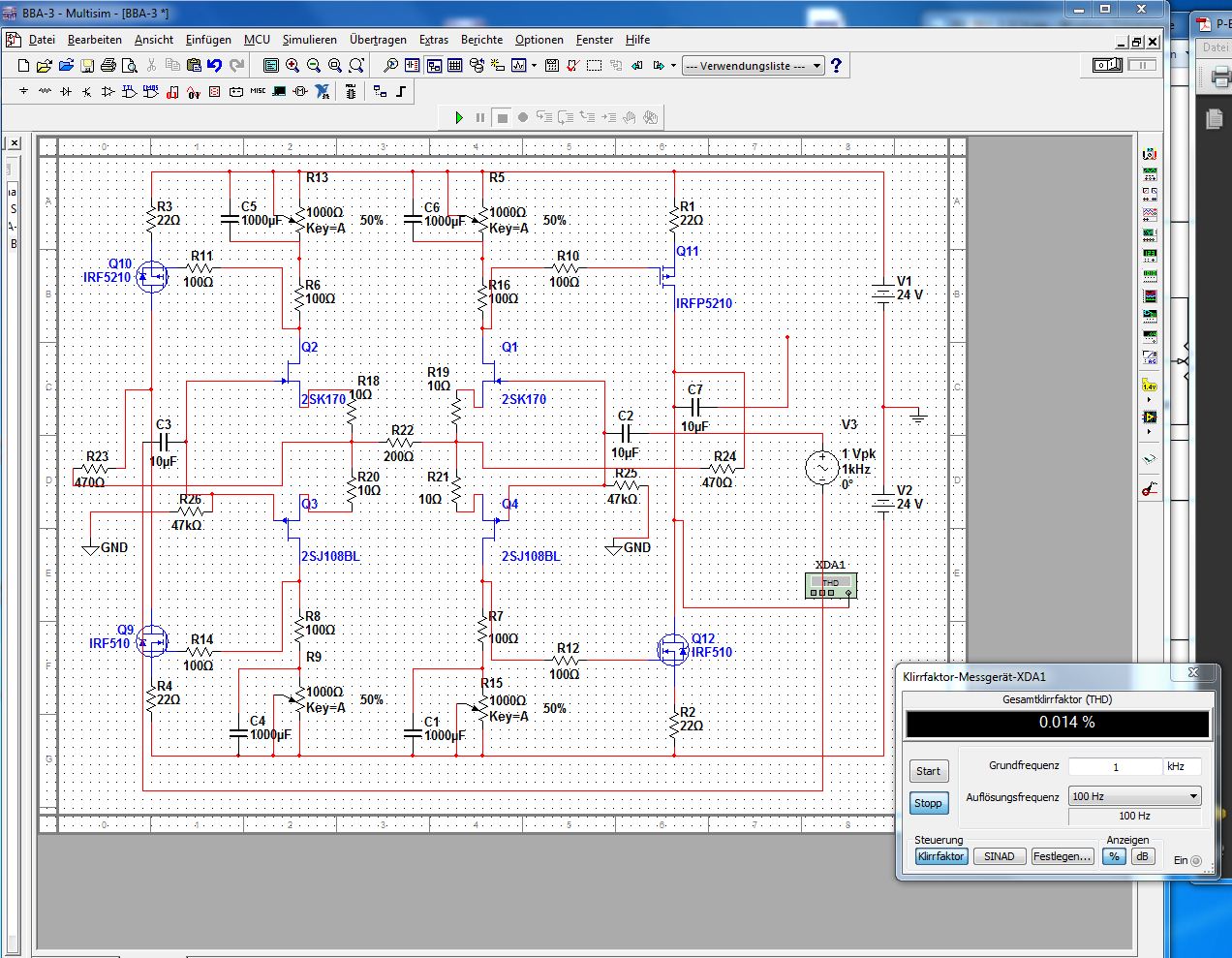Viewport: 1232px width, 958px height.
Task: Select the function generator instrument
Action: pyautogui.click(x=1150, y=174)
